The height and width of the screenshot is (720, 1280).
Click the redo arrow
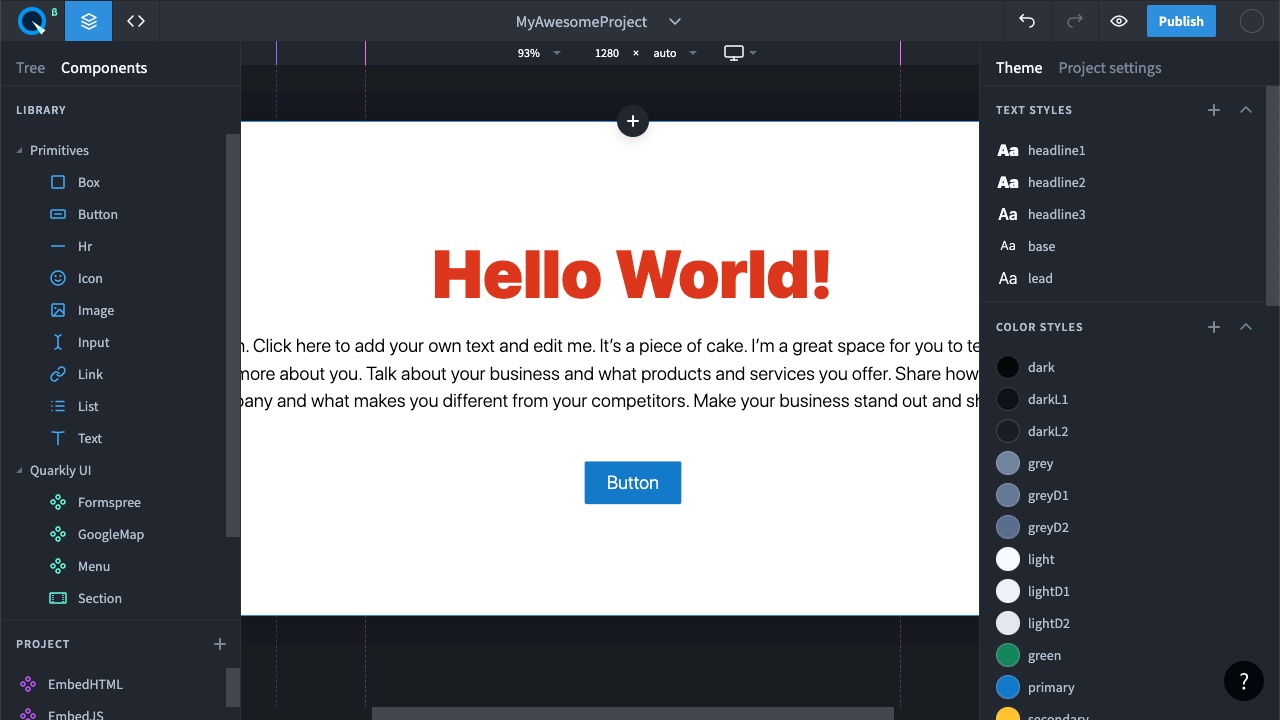click(x=1075, y=21)
